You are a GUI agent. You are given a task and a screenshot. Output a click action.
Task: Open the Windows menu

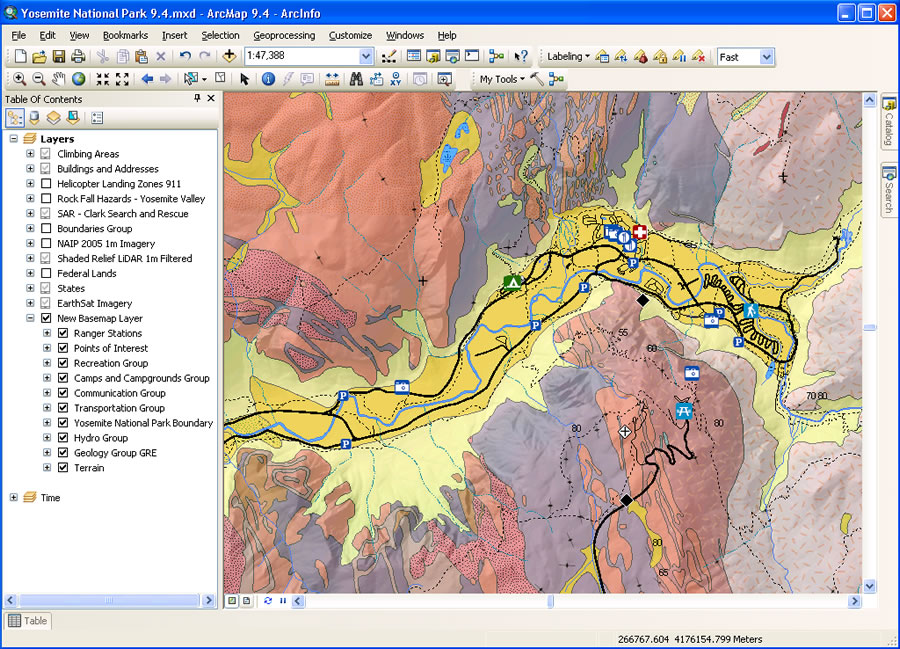405,35
